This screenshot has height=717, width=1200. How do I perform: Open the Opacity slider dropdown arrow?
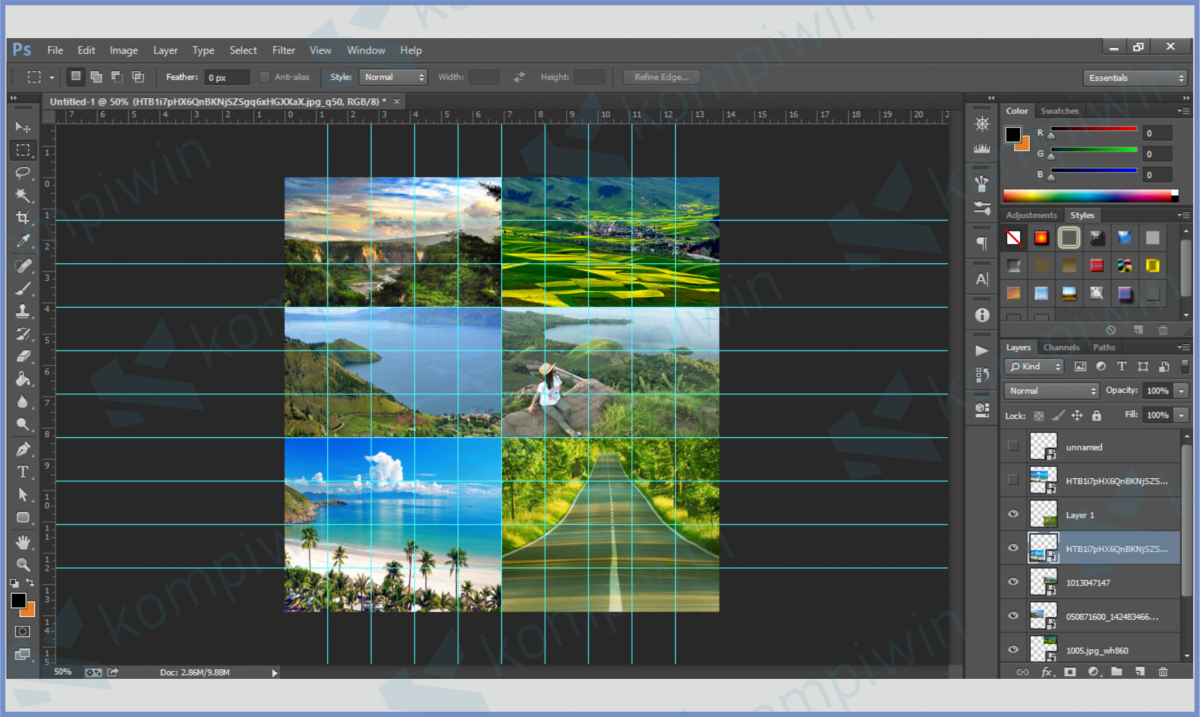(1182, 391)
